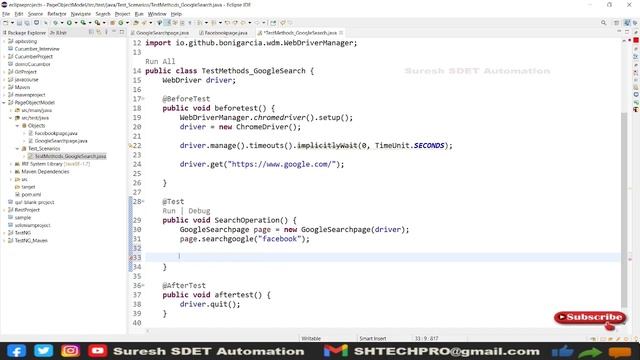Open Facebookpage.java in Package Explorer
The width and height of the screenshot is (640, 360).
point(56,133)
